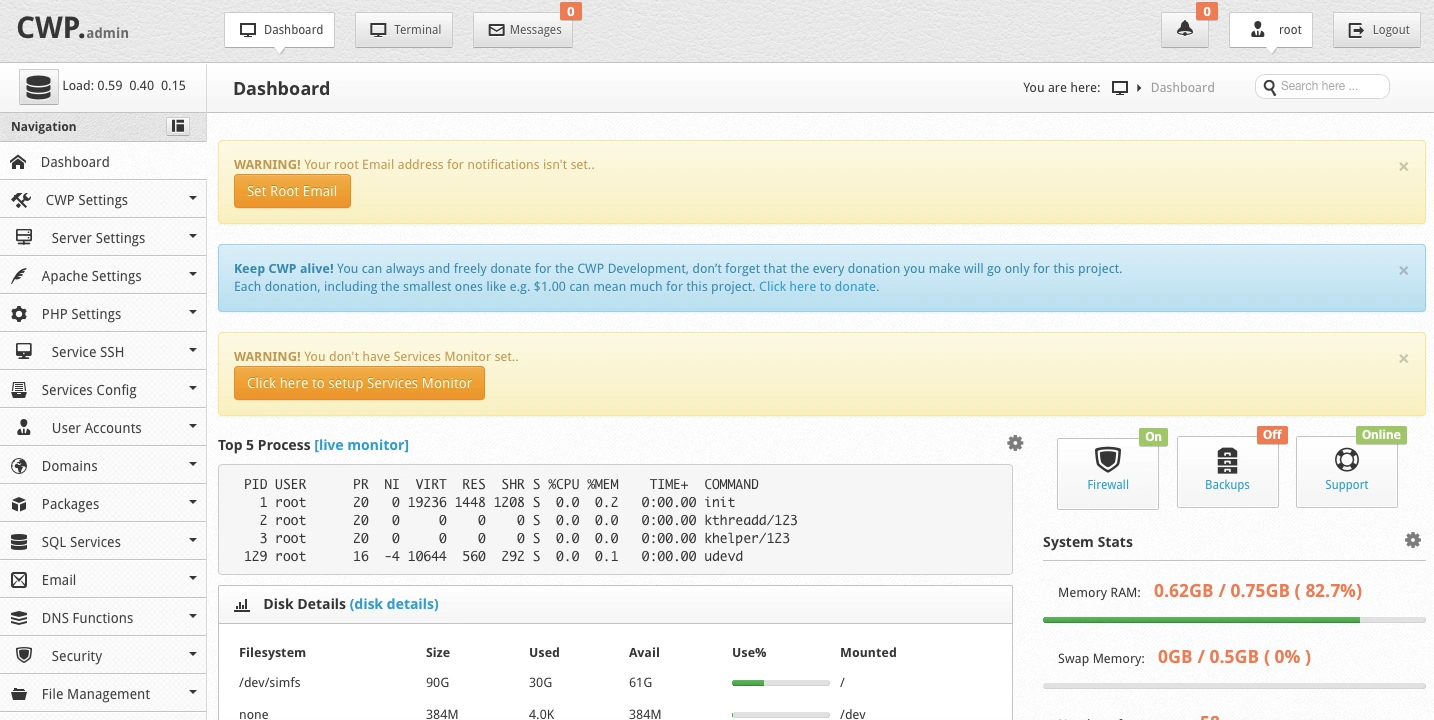
Task: Click the DNS Functions icon
Action: pyautogui.click(x=19, y=618)
